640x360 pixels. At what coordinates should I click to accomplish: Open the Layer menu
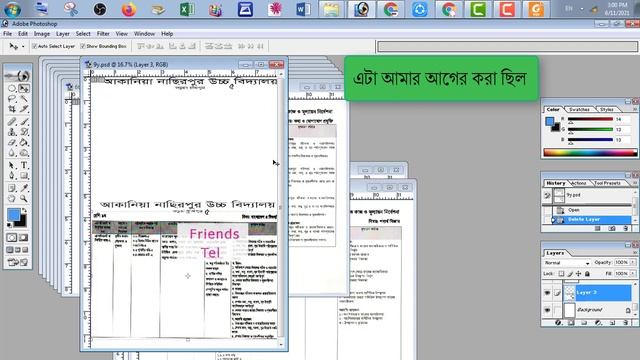tap(63, 33)
